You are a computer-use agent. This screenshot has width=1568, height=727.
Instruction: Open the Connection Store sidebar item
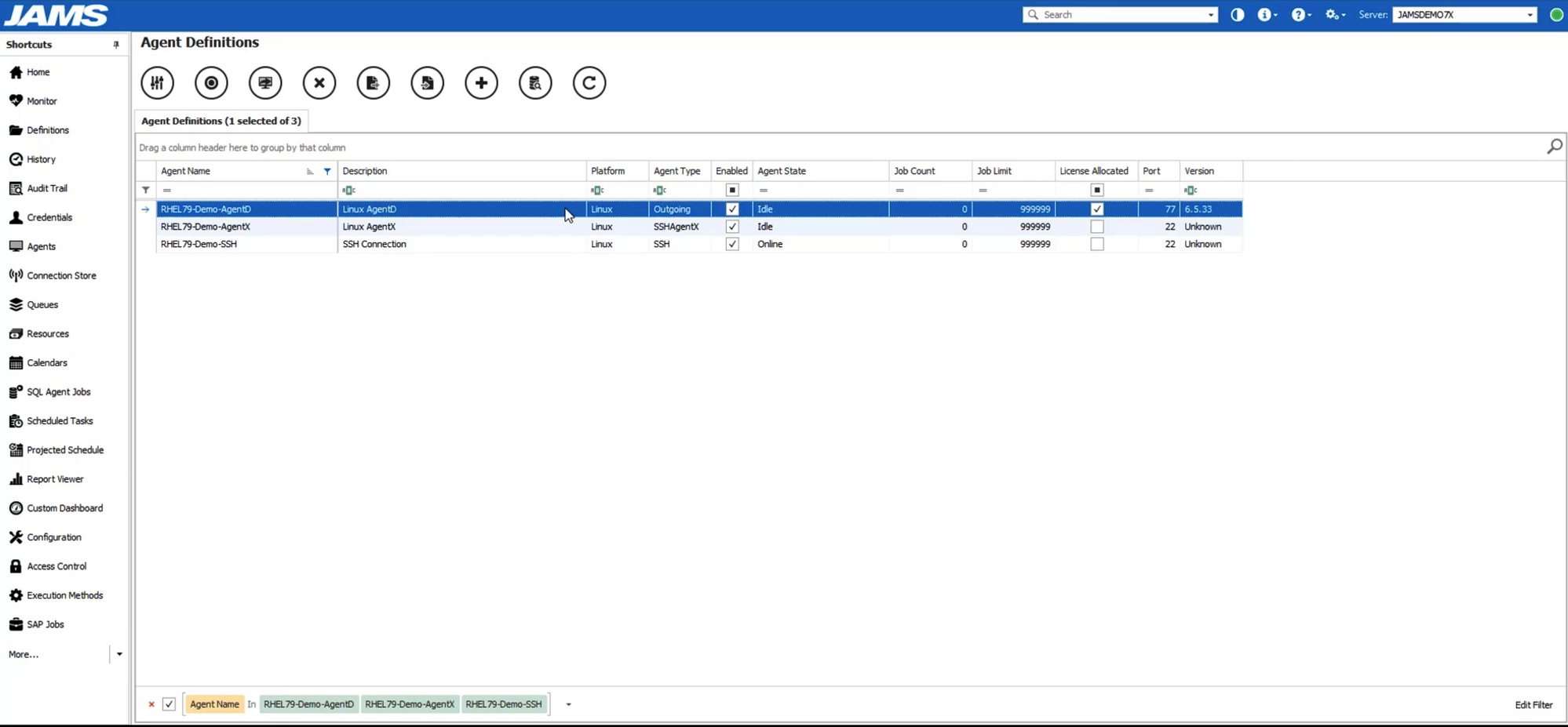point(61,274)
